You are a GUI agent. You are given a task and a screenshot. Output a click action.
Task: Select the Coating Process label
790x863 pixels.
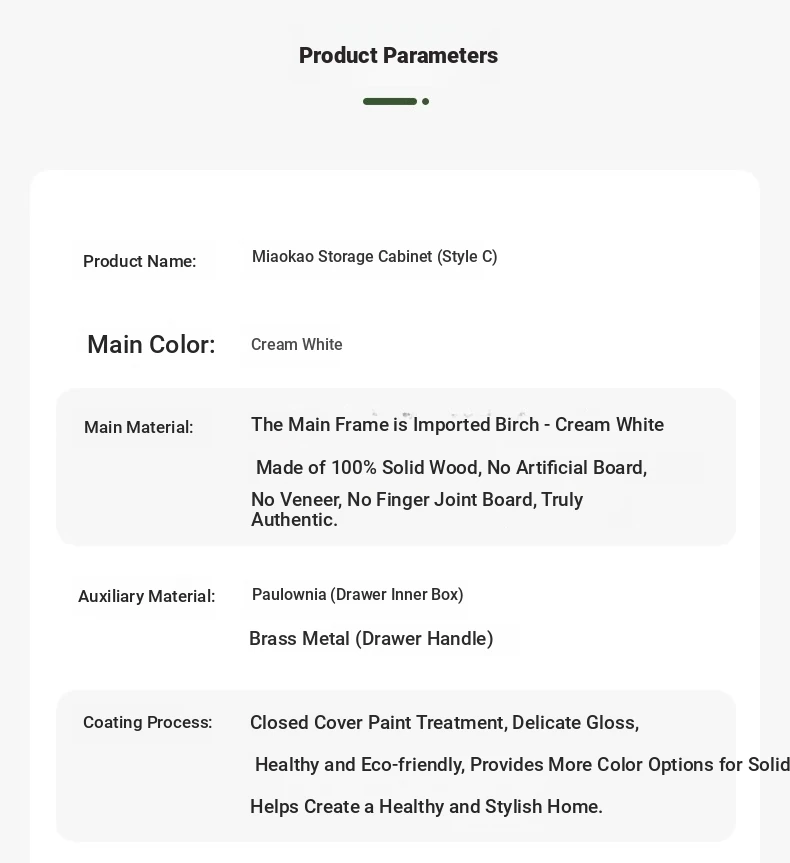[x=148, y=722]
